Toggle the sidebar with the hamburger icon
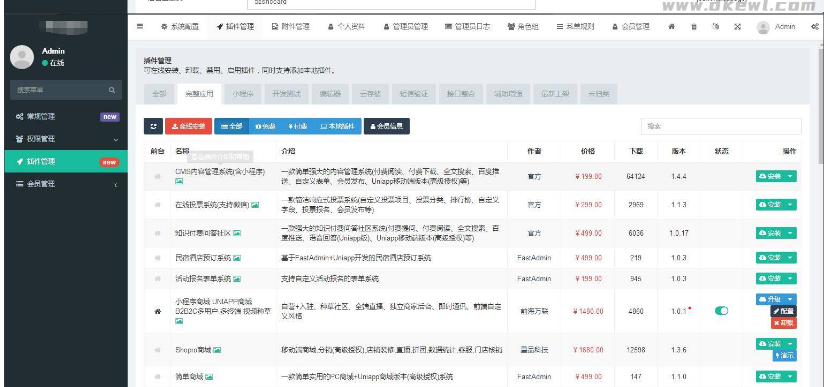The width and height of the screenshot is (824, 387). click(x=140, y=26)
